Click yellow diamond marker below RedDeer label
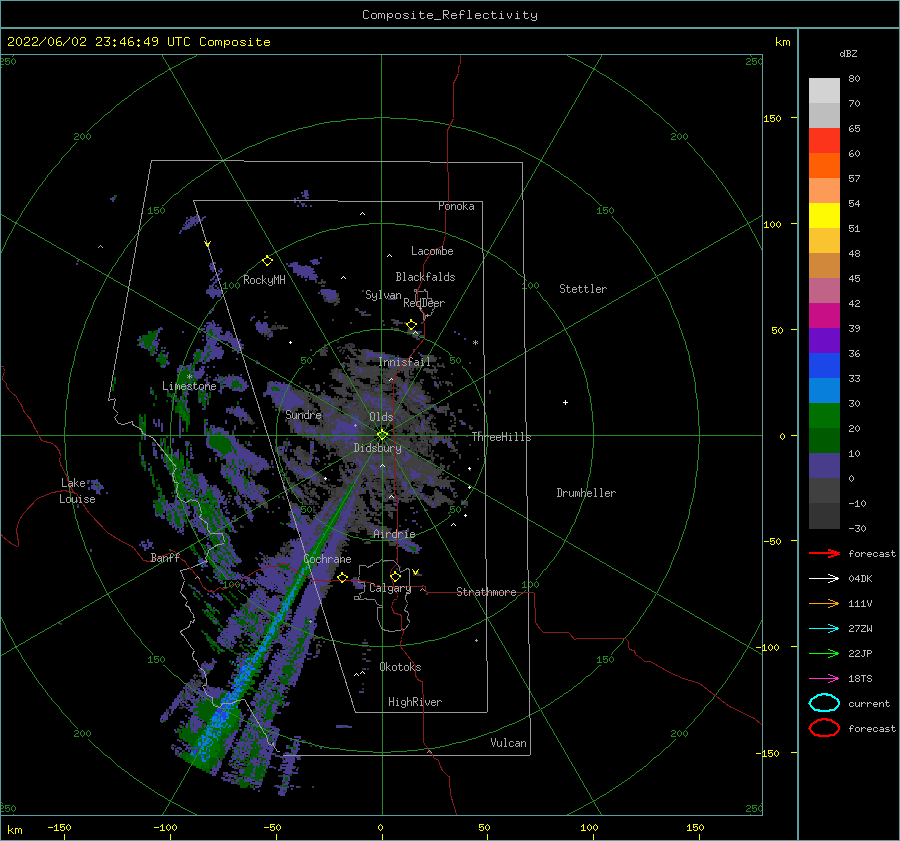This screenshot has width=900, height=841. pyautogui.click(x=411, y=325)
